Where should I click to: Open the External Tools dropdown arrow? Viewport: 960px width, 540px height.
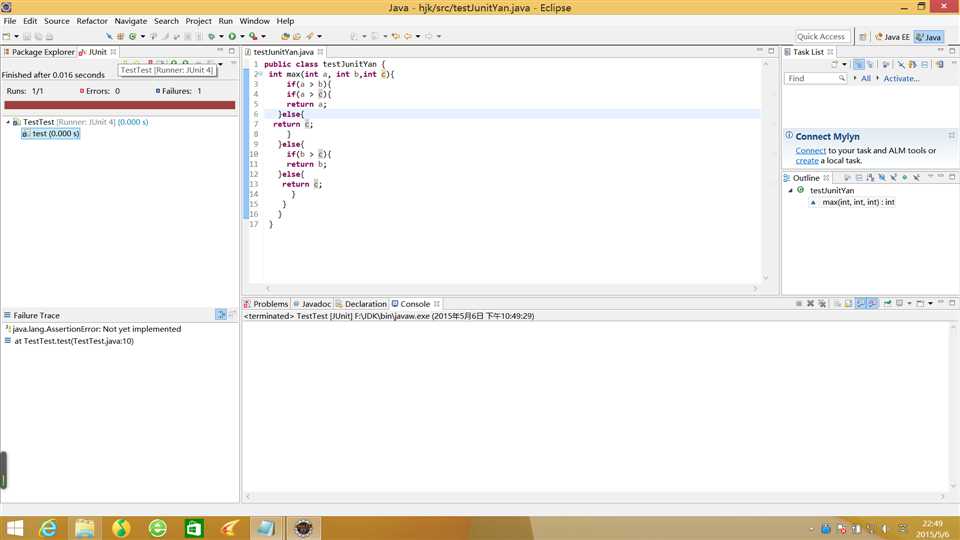pos(263,36)
